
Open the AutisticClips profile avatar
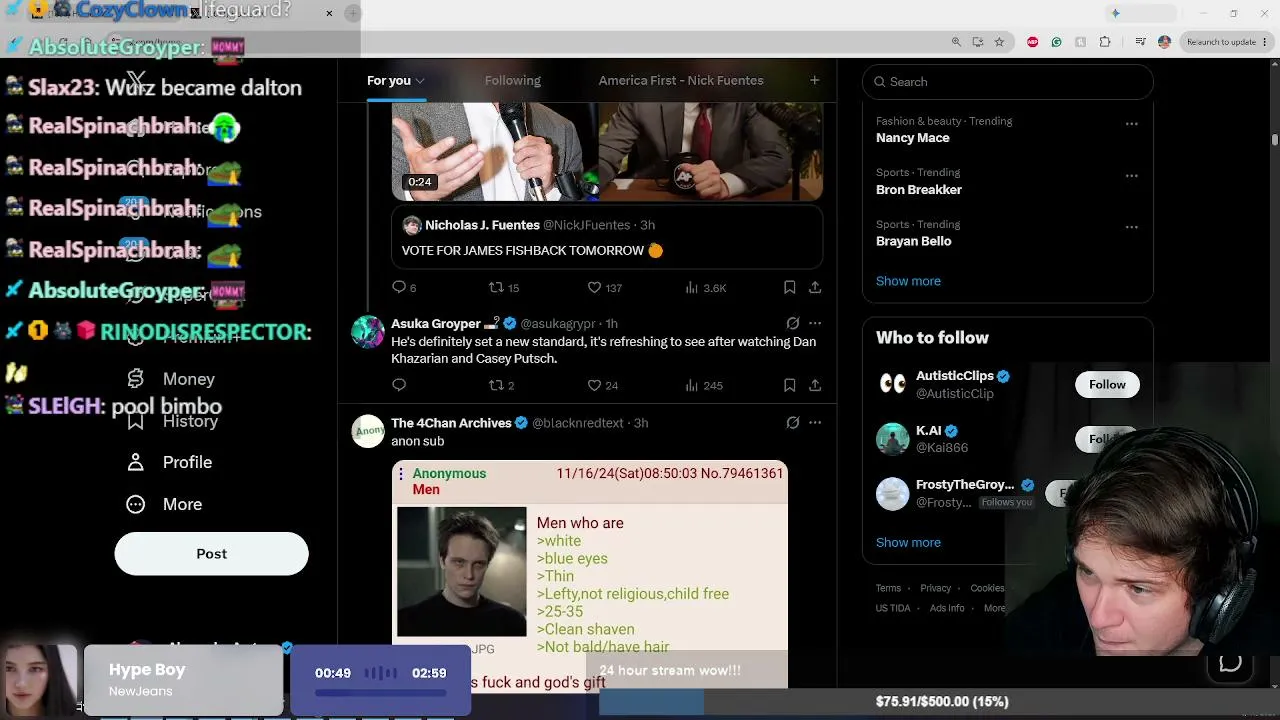click(x=892, y=384)
